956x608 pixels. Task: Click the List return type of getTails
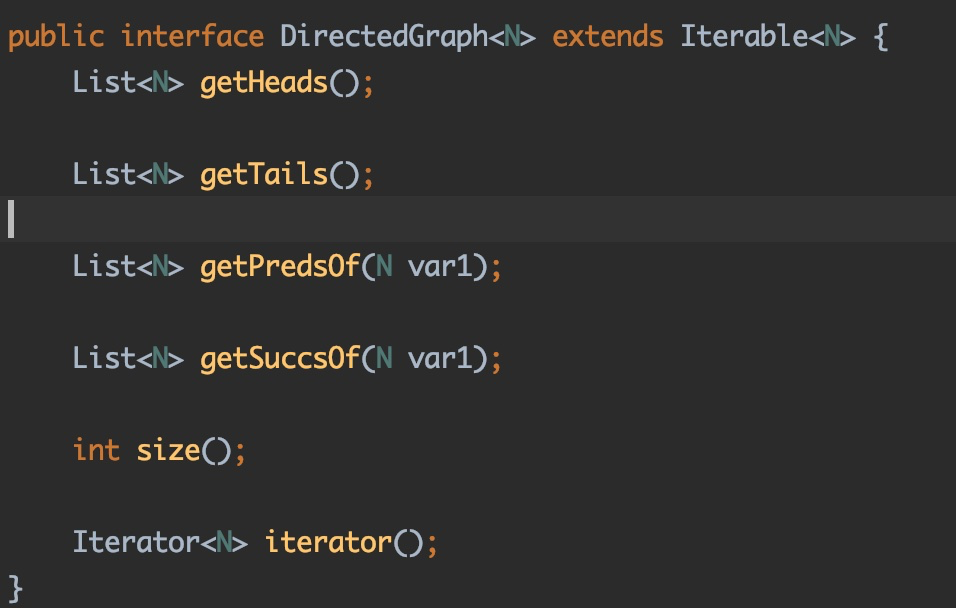pos(103,174)
